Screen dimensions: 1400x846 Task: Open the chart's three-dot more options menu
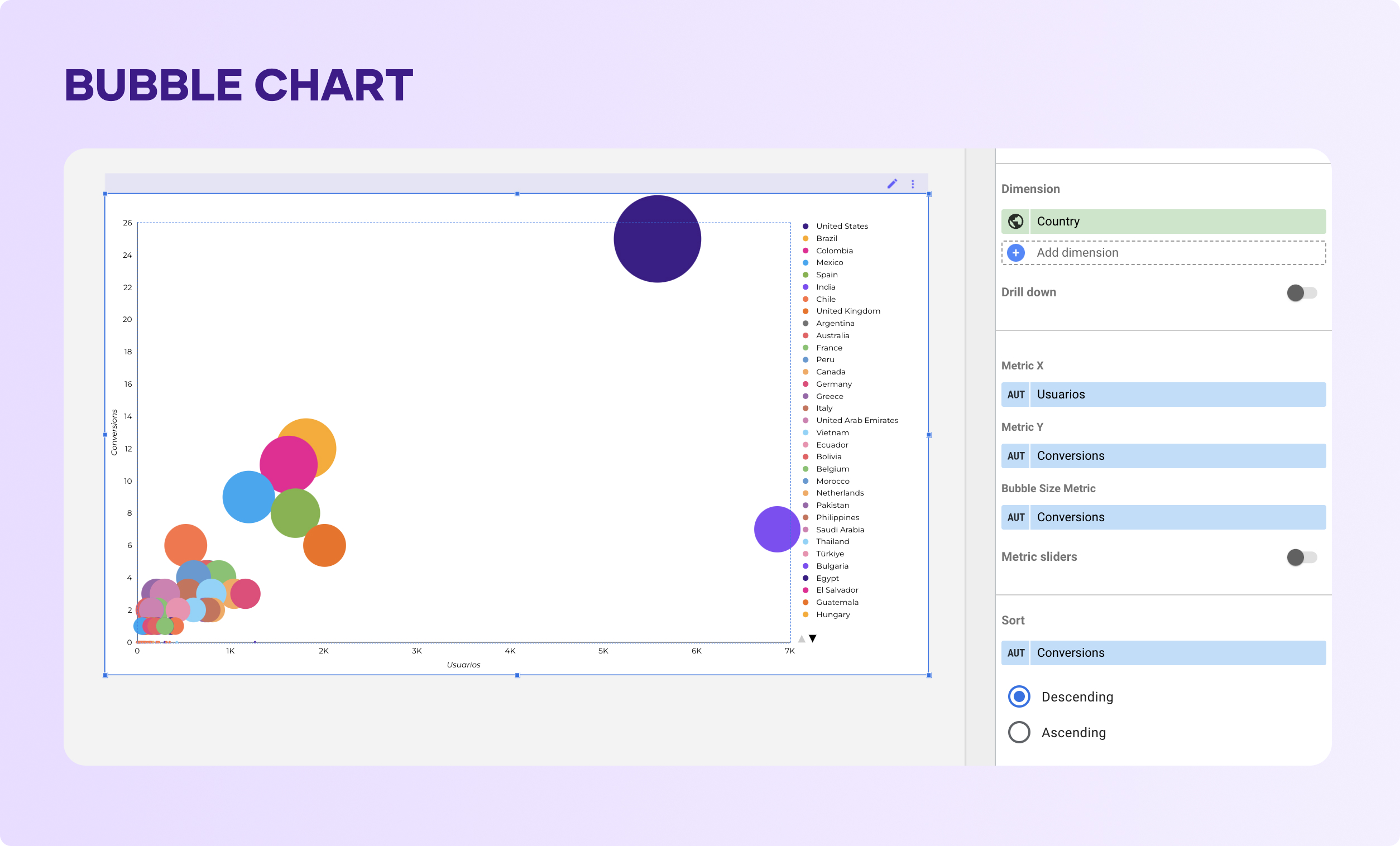click(x=913, y=184)
